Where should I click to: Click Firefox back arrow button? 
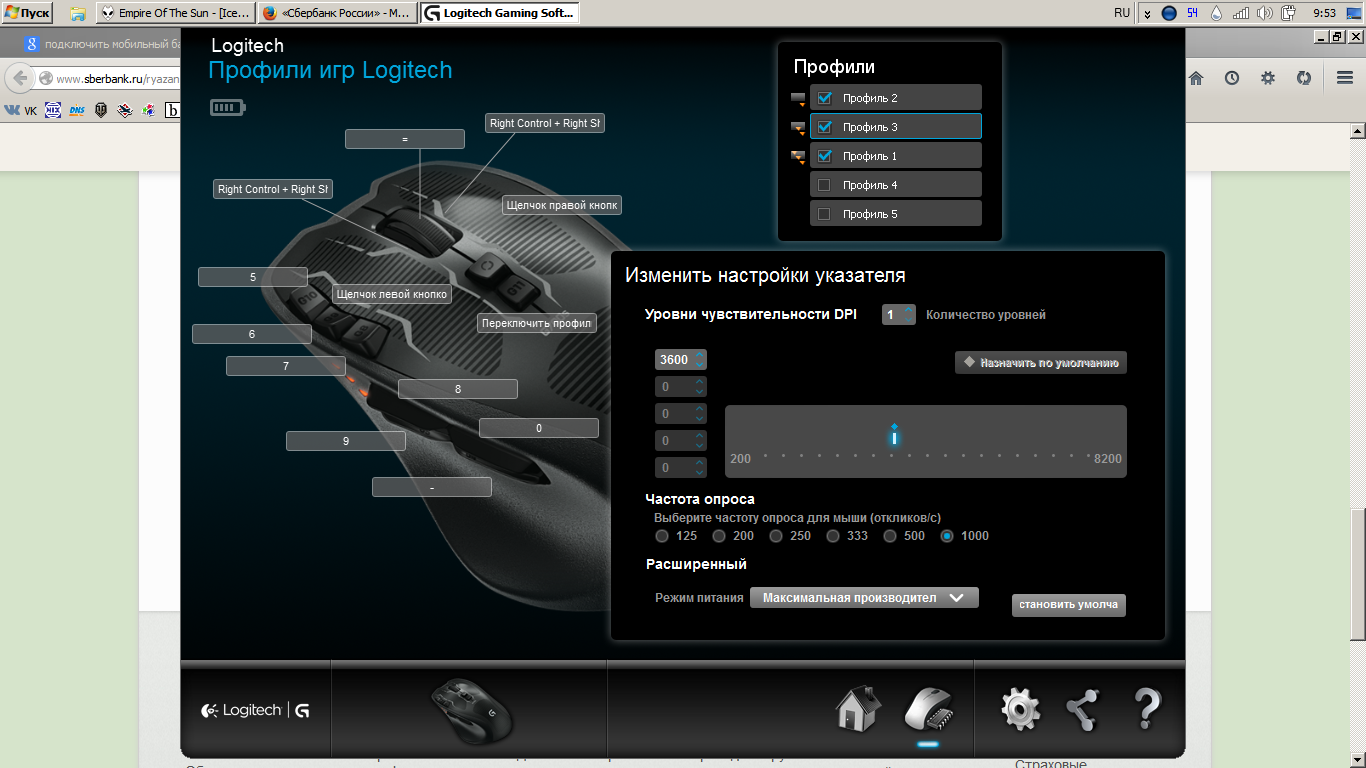coord(20,78)
